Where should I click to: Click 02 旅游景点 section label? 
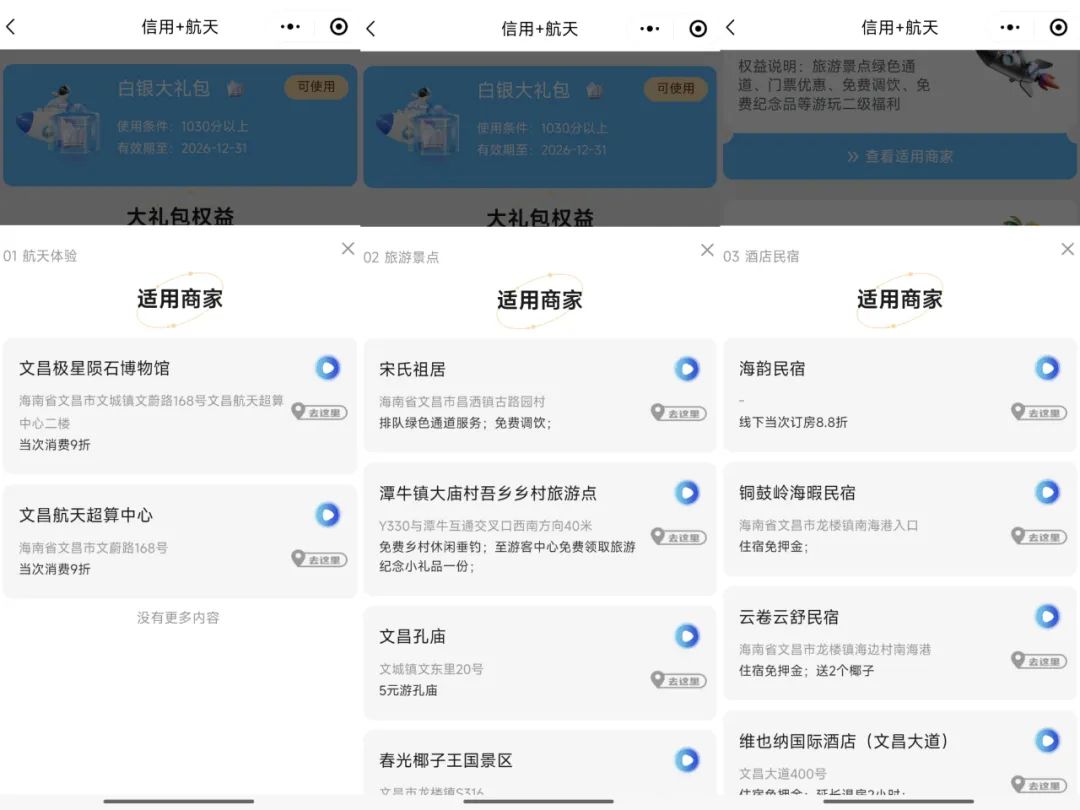point(401,258)
